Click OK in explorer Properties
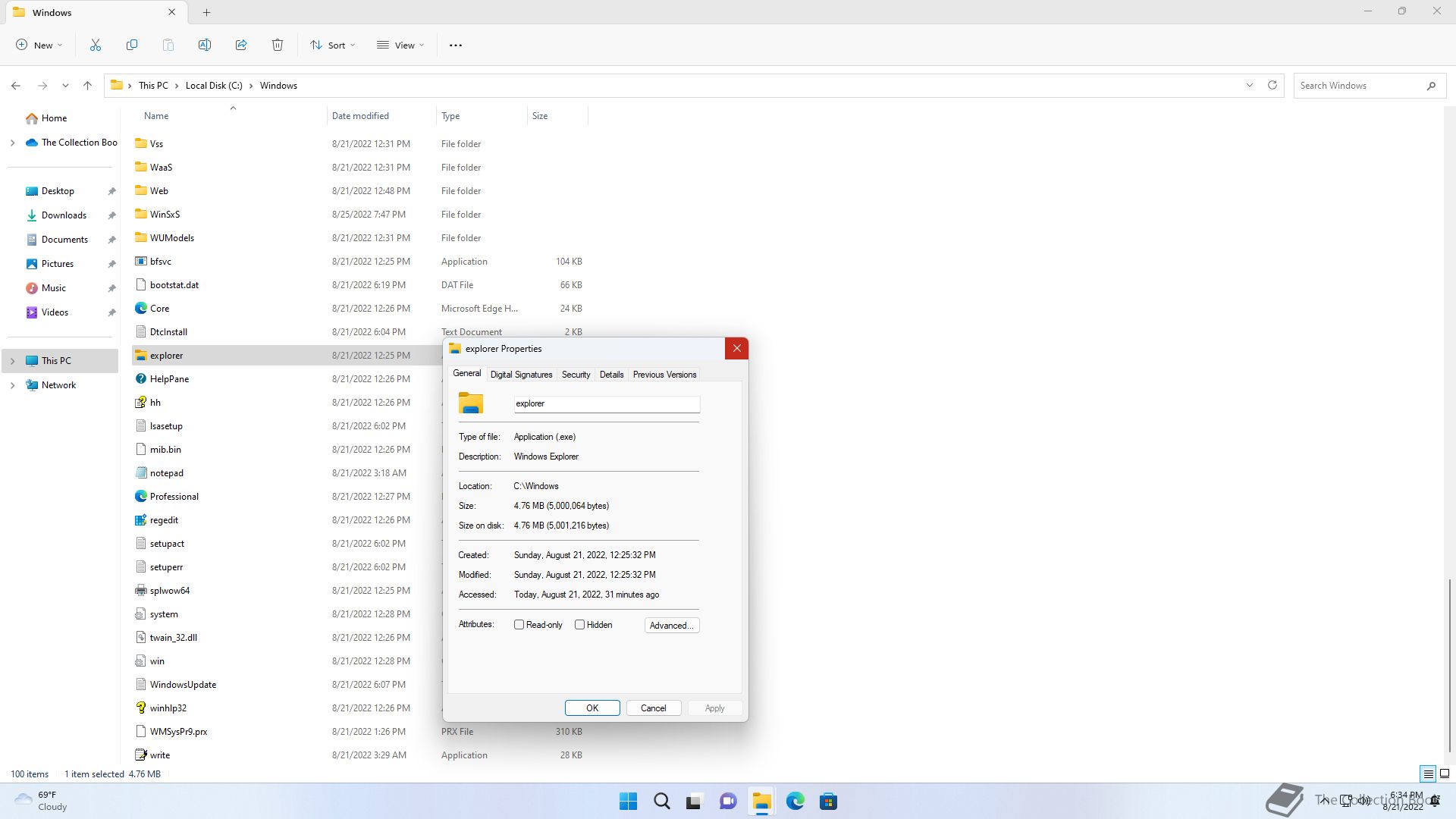 (592, 708)
